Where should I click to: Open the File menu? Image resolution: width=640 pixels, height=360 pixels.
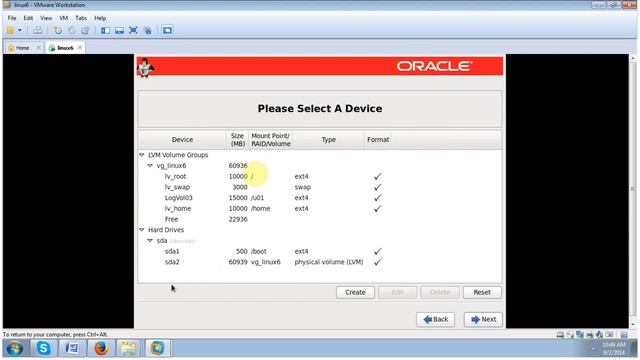12,18
